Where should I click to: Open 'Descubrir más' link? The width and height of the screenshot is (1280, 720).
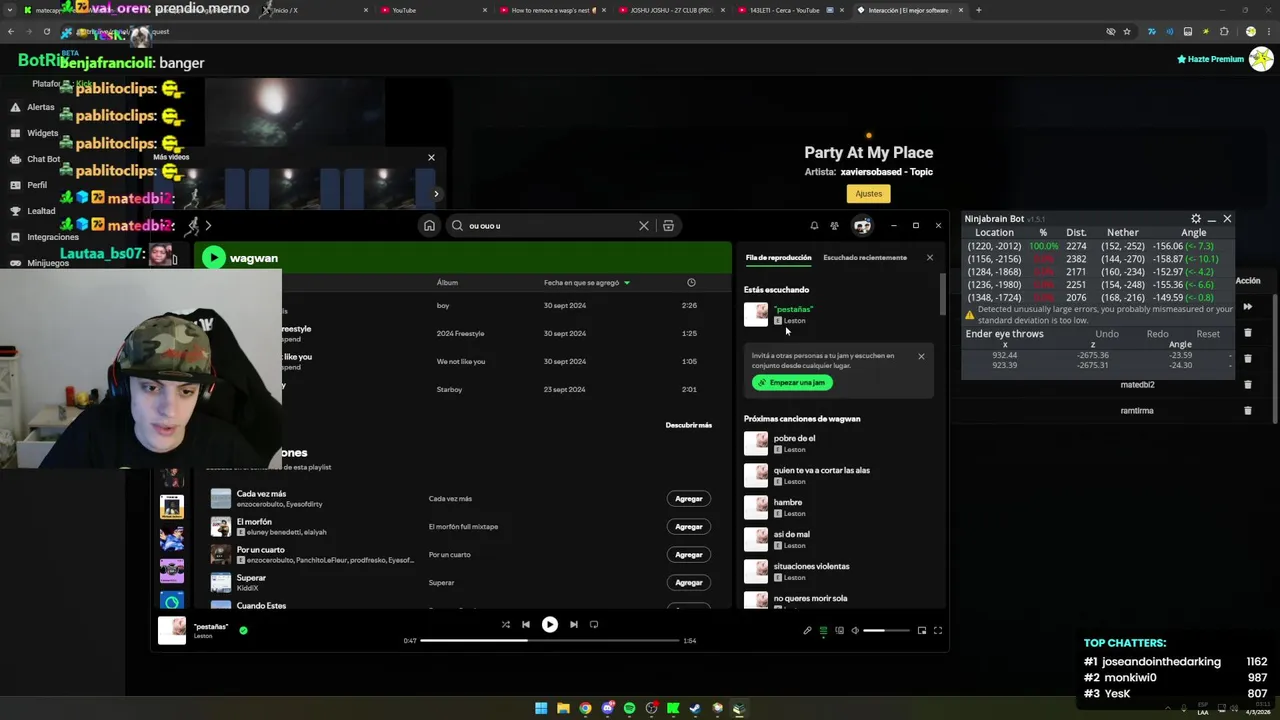[689, 425]
